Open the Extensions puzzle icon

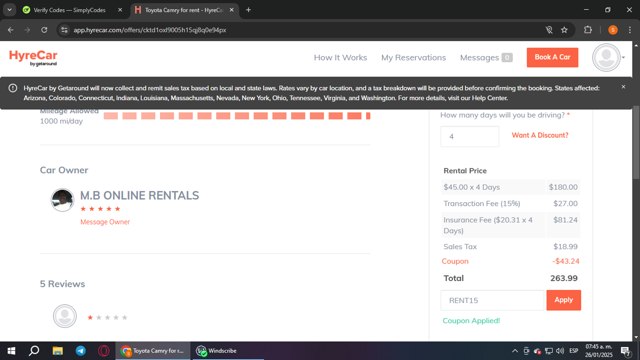pos(588,30)
